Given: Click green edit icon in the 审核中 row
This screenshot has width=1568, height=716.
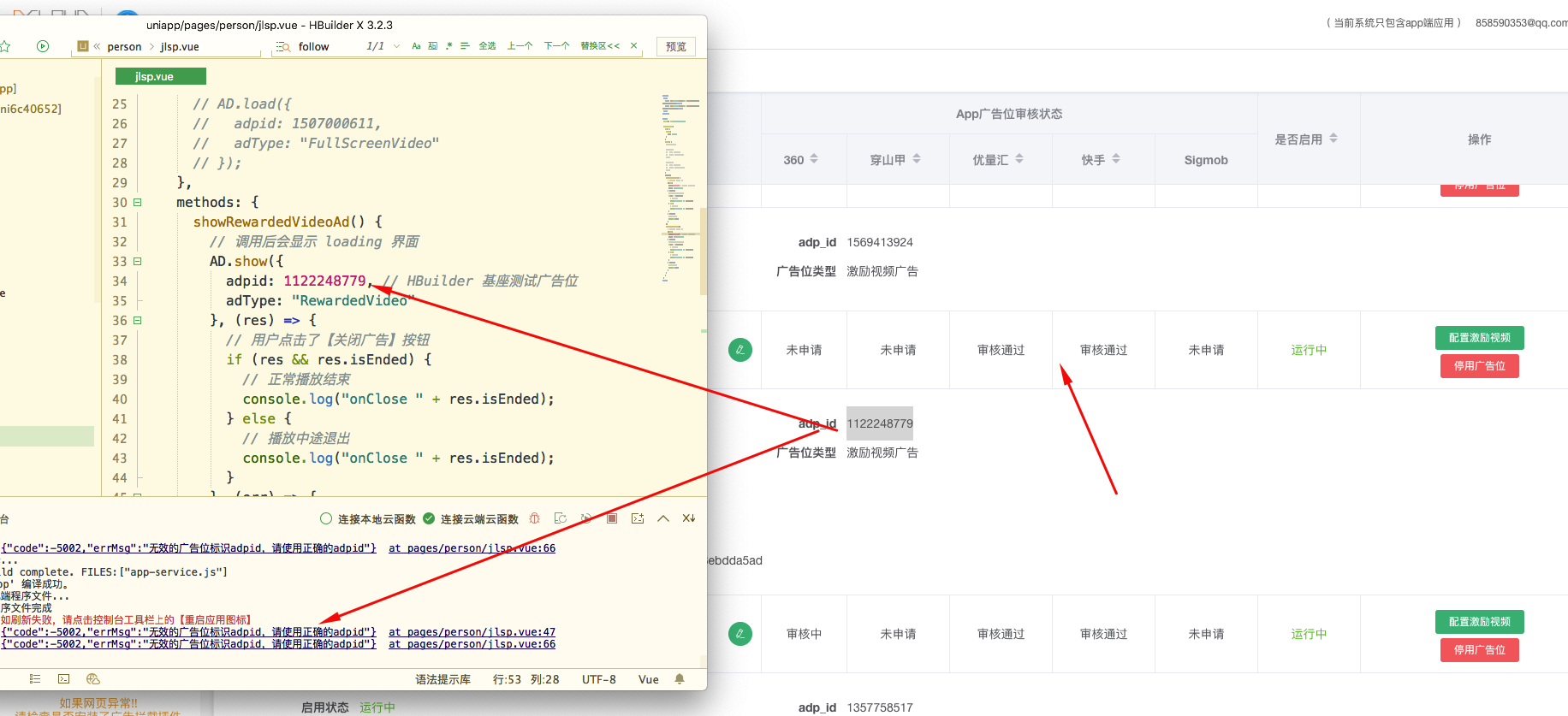Looking at the screenshot, I should click(739, 634).
